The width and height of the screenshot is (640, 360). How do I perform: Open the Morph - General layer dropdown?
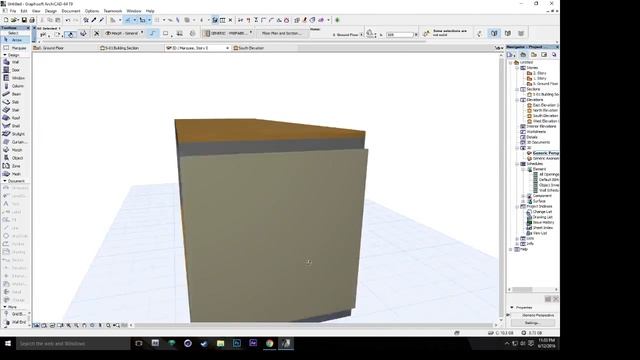pyautogui.click(x=124, y=33)
